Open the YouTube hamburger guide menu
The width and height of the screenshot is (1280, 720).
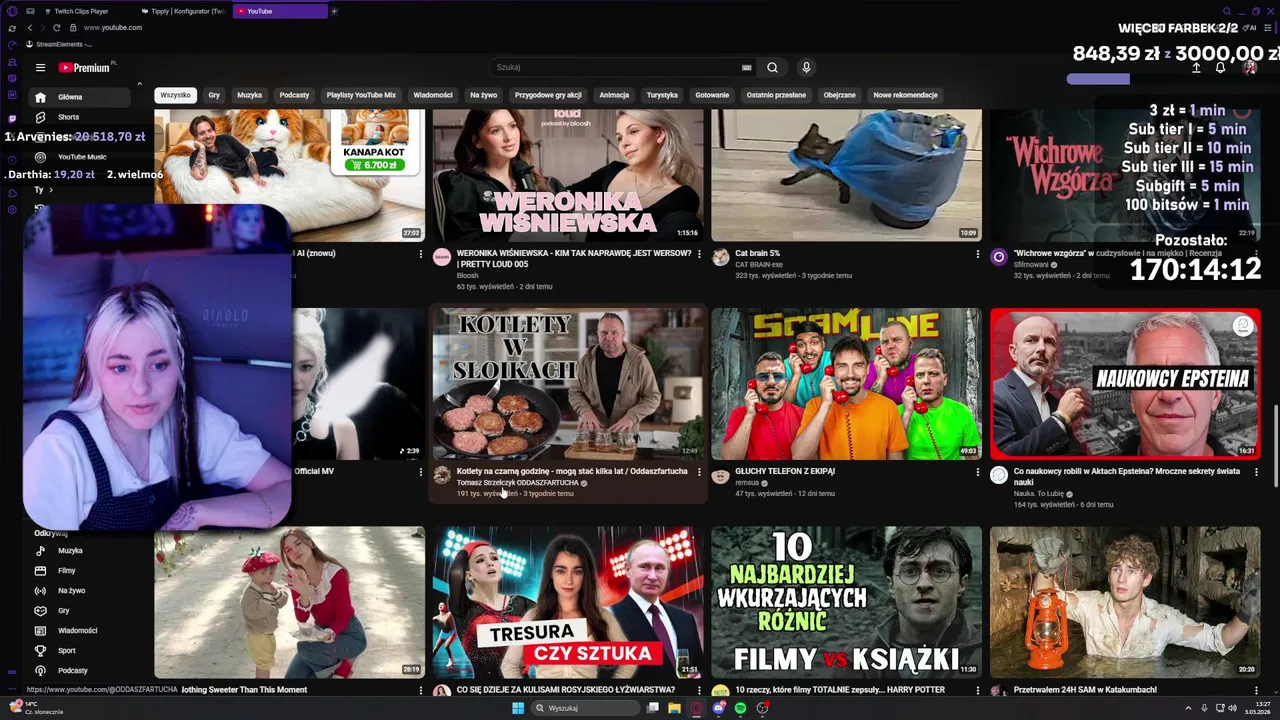pos(40,68)
